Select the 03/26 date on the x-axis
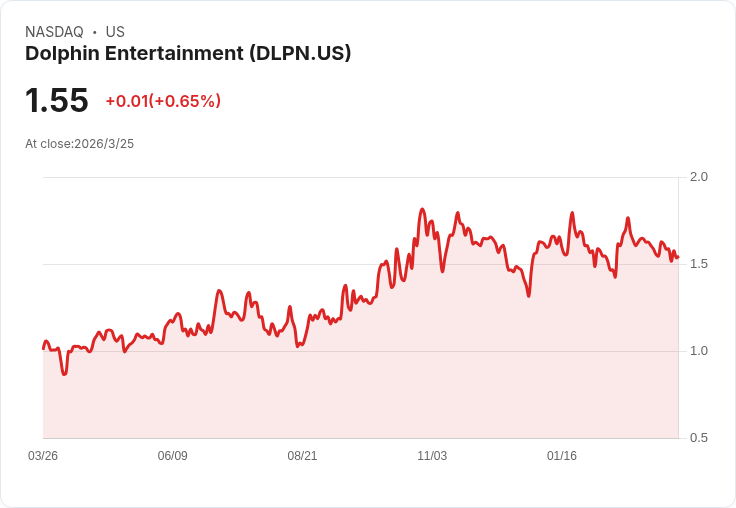Image resolution: width=736 pixels, height=508 pixels. [43, 456]
